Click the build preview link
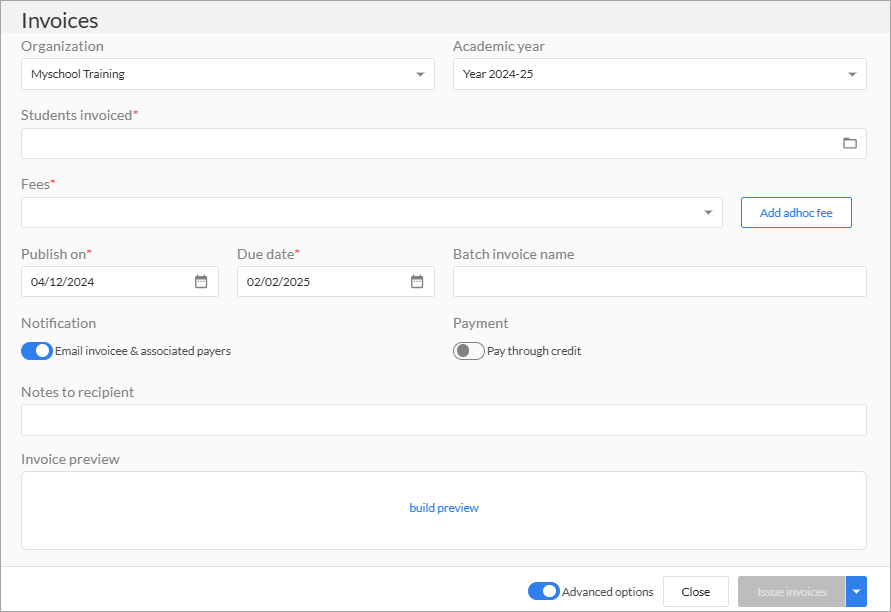Screen dimensions: 891x612 click(444, 508)
